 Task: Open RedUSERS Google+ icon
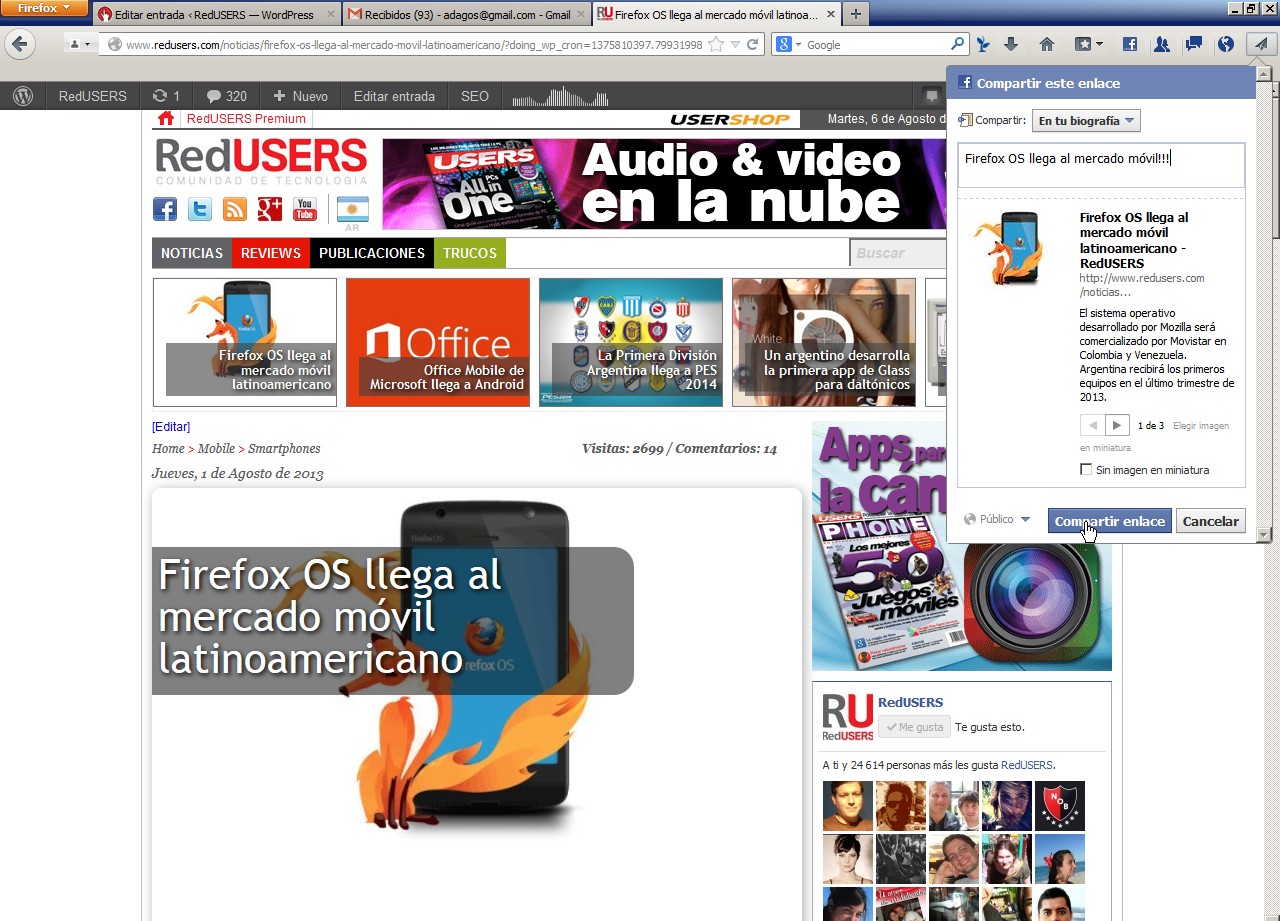pyautogui.click(x=270, y=209)
